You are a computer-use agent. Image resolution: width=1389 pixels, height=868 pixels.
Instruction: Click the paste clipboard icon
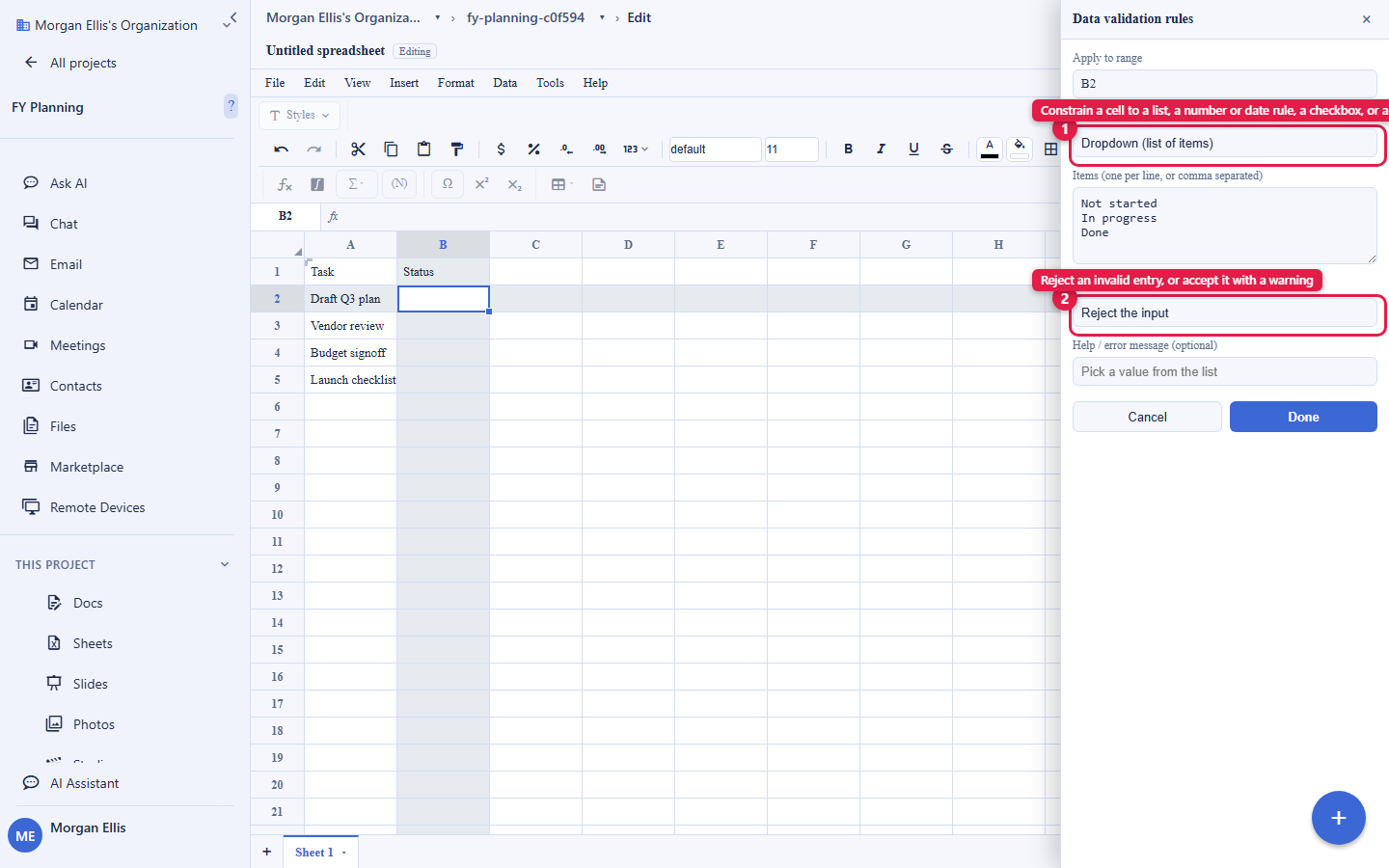point(423,149)
